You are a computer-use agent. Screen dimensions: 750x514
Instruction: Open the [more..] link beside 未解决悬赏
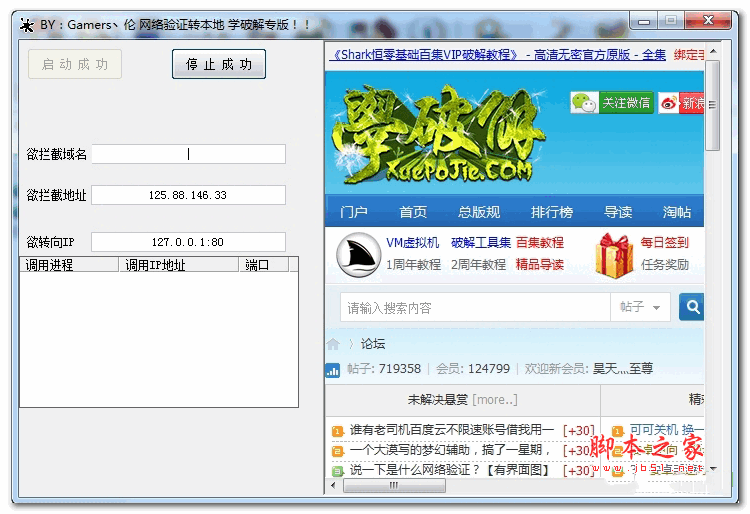(495, 399)
